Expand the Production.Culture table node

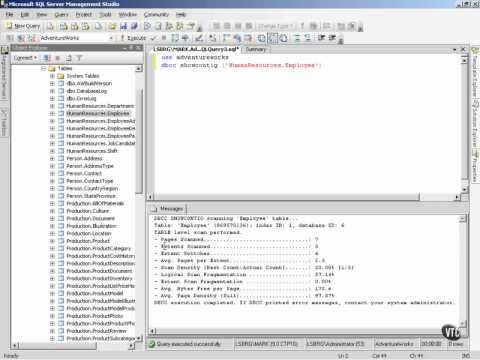(52, 211)
